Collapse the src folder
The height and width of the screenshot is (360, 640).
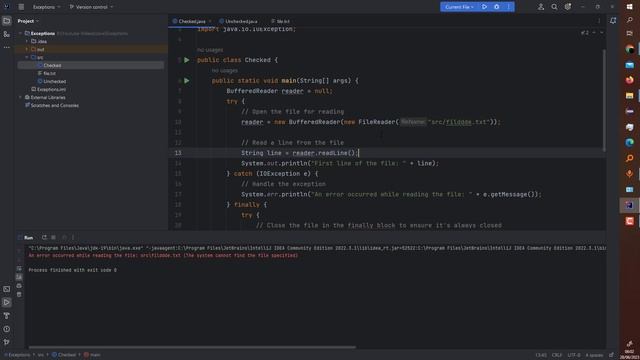(27, 58)
